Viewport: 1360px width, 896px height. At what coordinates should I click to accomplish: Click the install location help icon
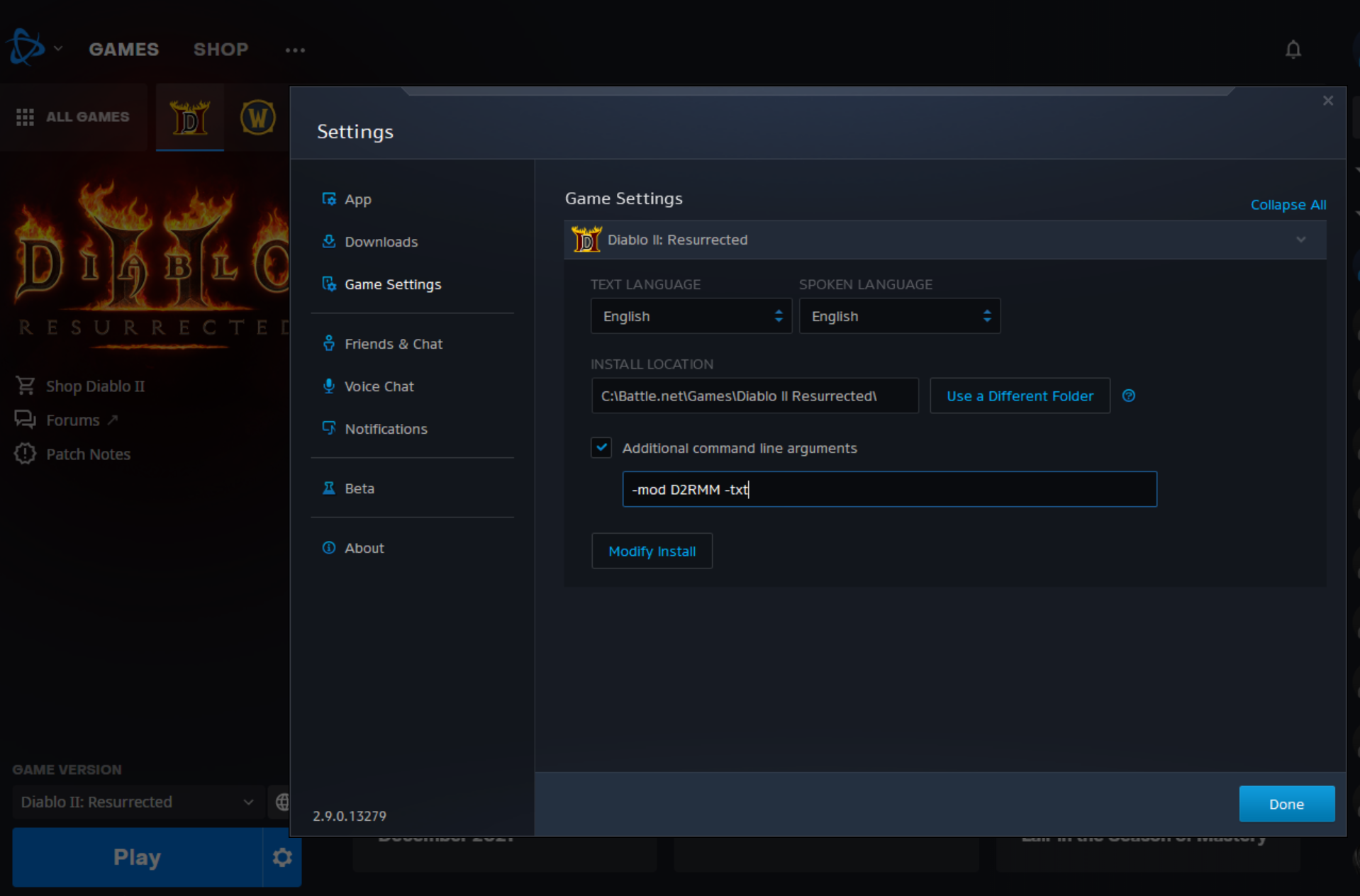(x=1129, y=396)
